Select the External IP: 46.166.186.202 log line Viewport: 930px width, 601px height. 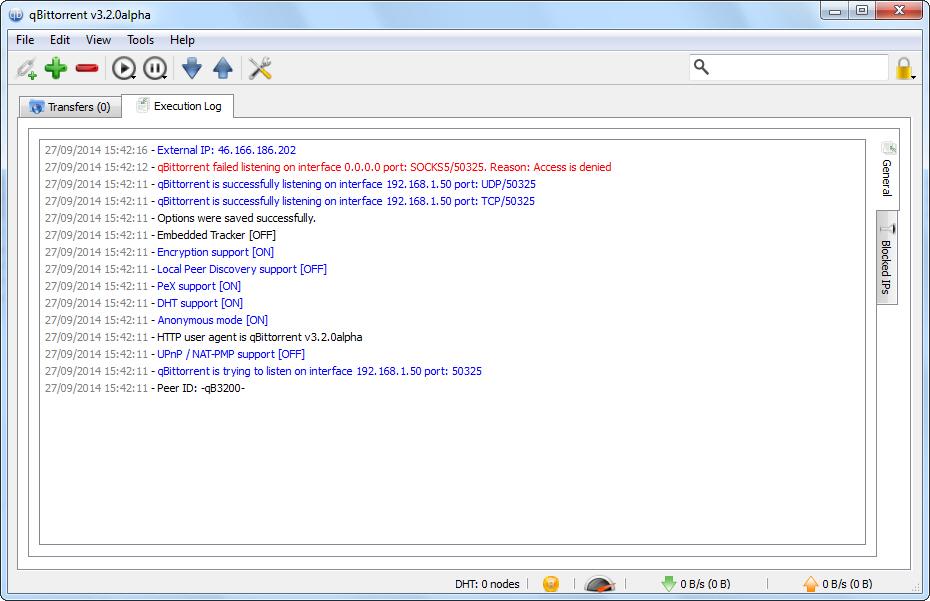(x=170, y=150)
